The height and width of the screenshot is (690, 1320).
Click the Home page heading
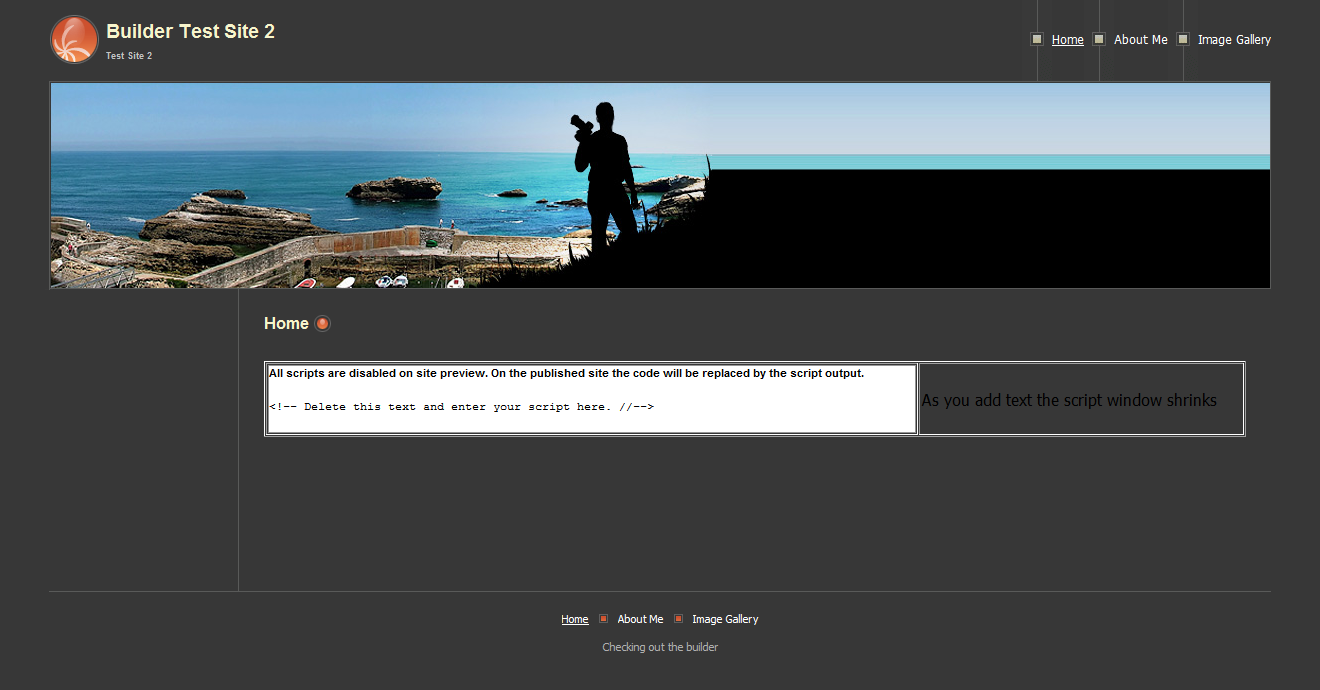pyautogui.click(x=286, y=323)
